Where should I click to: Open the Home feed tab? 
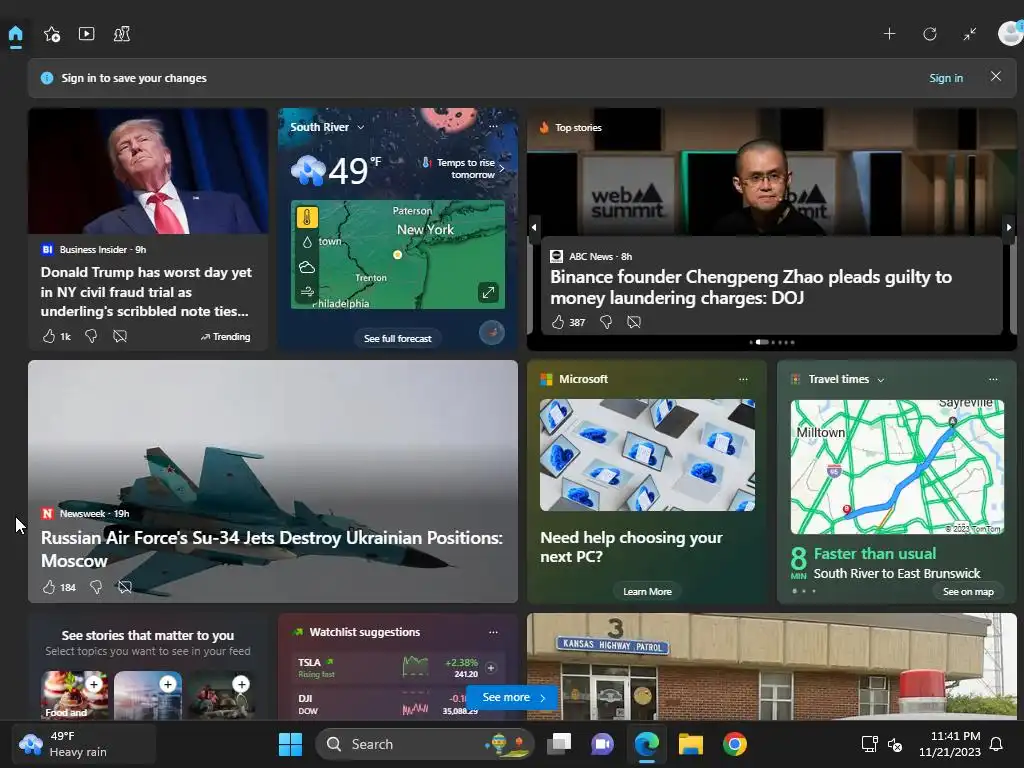click(x=16, y=34)
